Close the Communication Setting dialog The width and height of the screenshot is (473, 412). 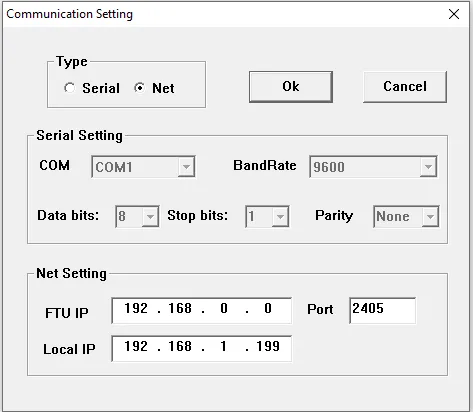tap(454, 14)
